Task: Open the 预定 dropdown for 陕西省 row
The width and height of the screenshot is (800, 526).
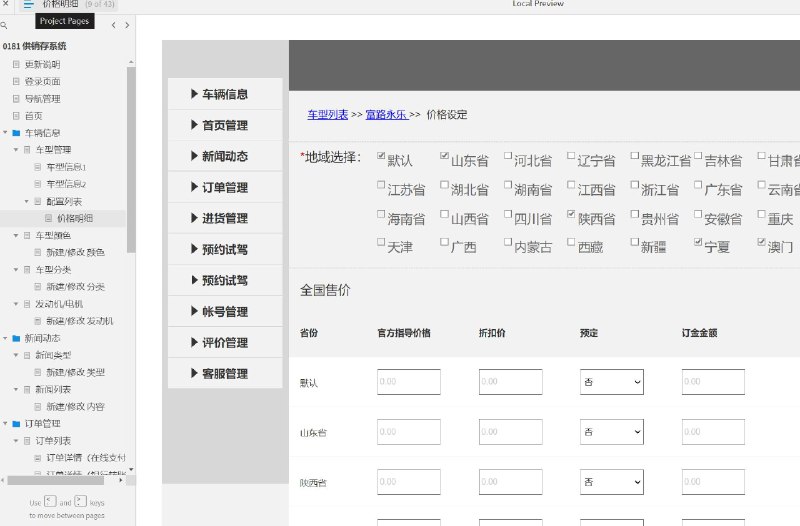Action: tap(612, 482)
